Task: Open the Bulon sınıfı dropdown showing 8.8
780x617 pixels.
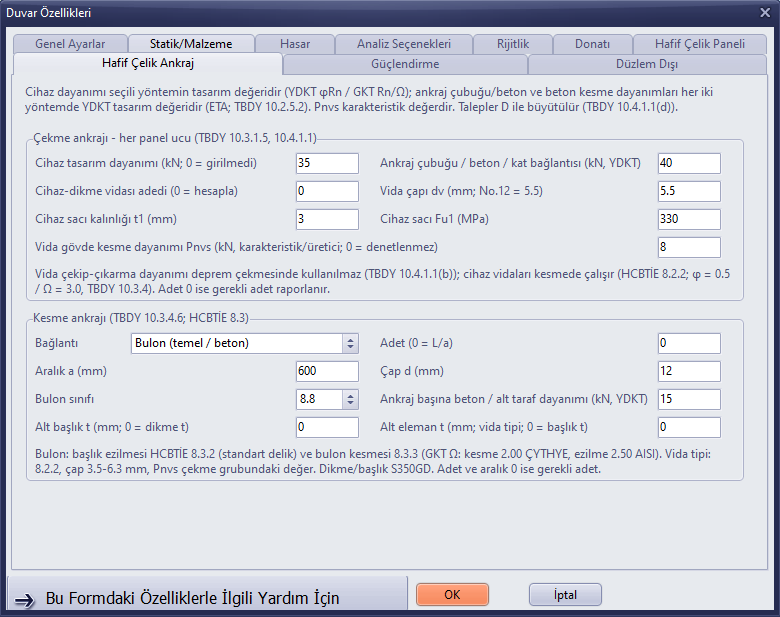Action: (x=327, y=399)
